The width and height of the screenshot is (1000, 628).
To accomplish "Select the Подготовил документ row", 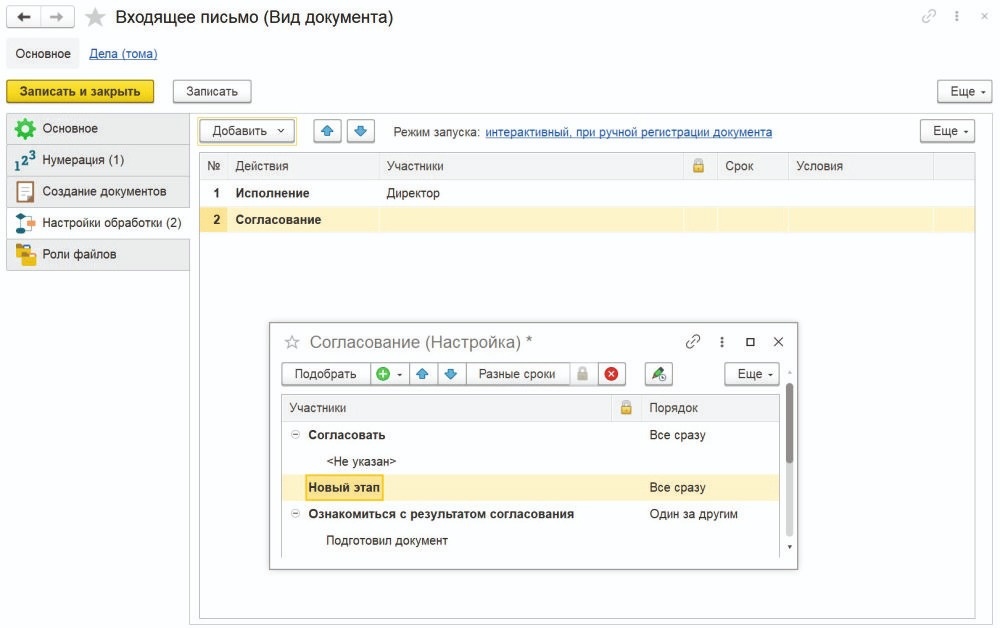I will [x=530, y=540].
